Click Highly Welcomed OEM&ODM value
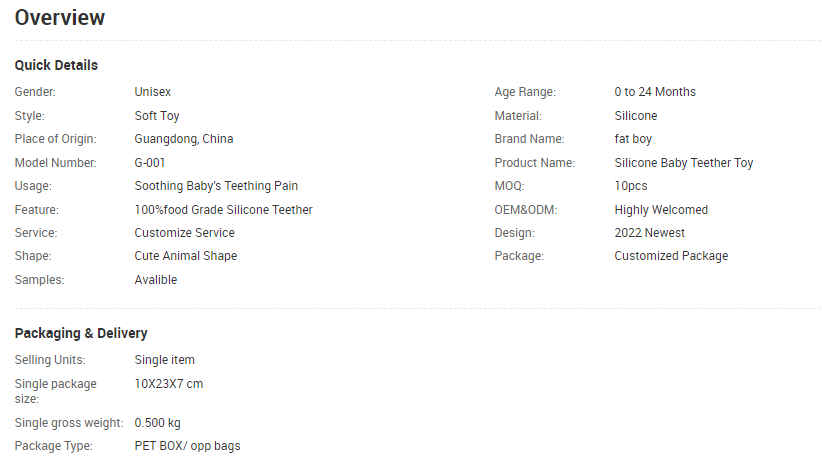Viewport: 822px width, 462px height. tap(661, 210)
